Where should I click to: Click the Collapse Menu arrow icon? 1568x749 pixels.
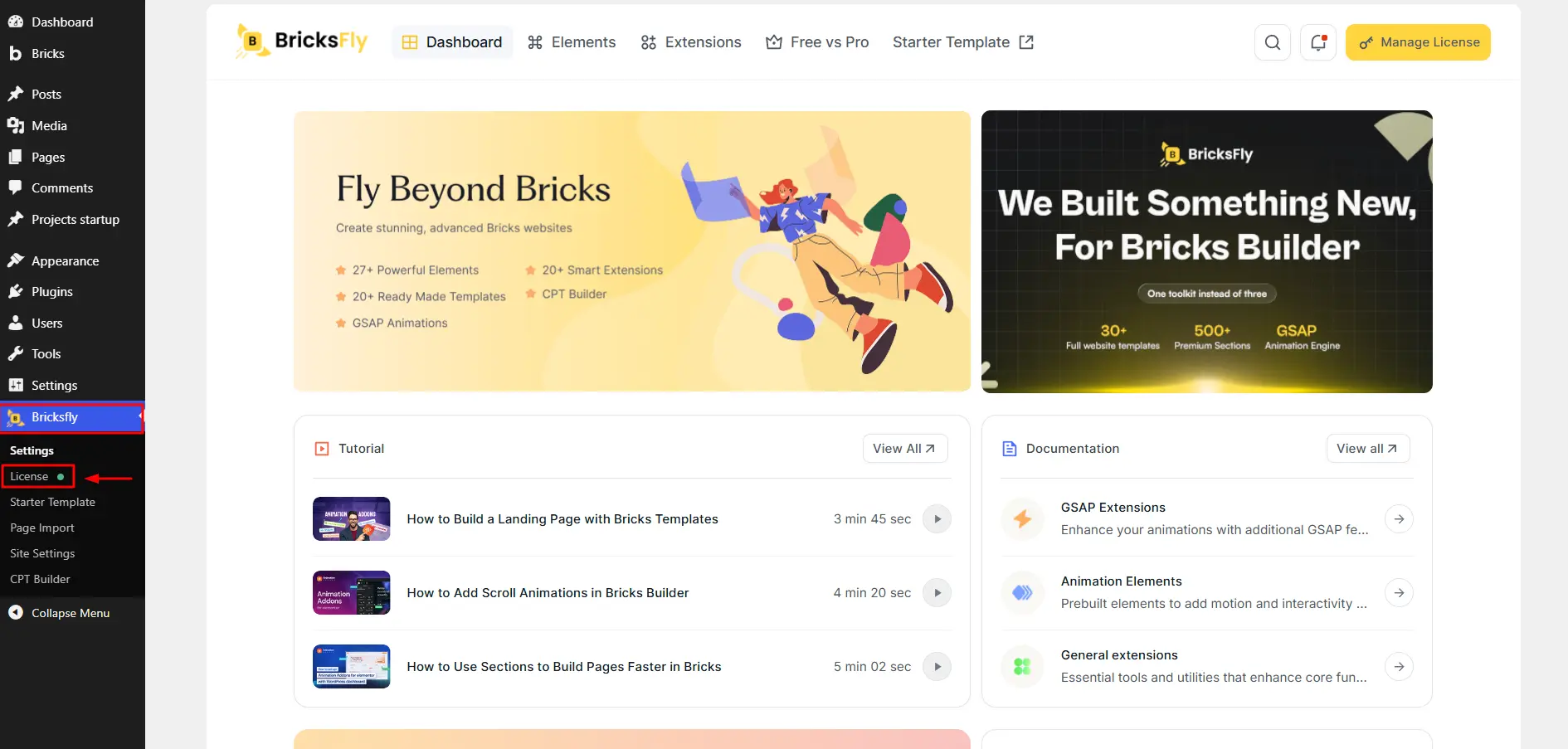[16, 613]
